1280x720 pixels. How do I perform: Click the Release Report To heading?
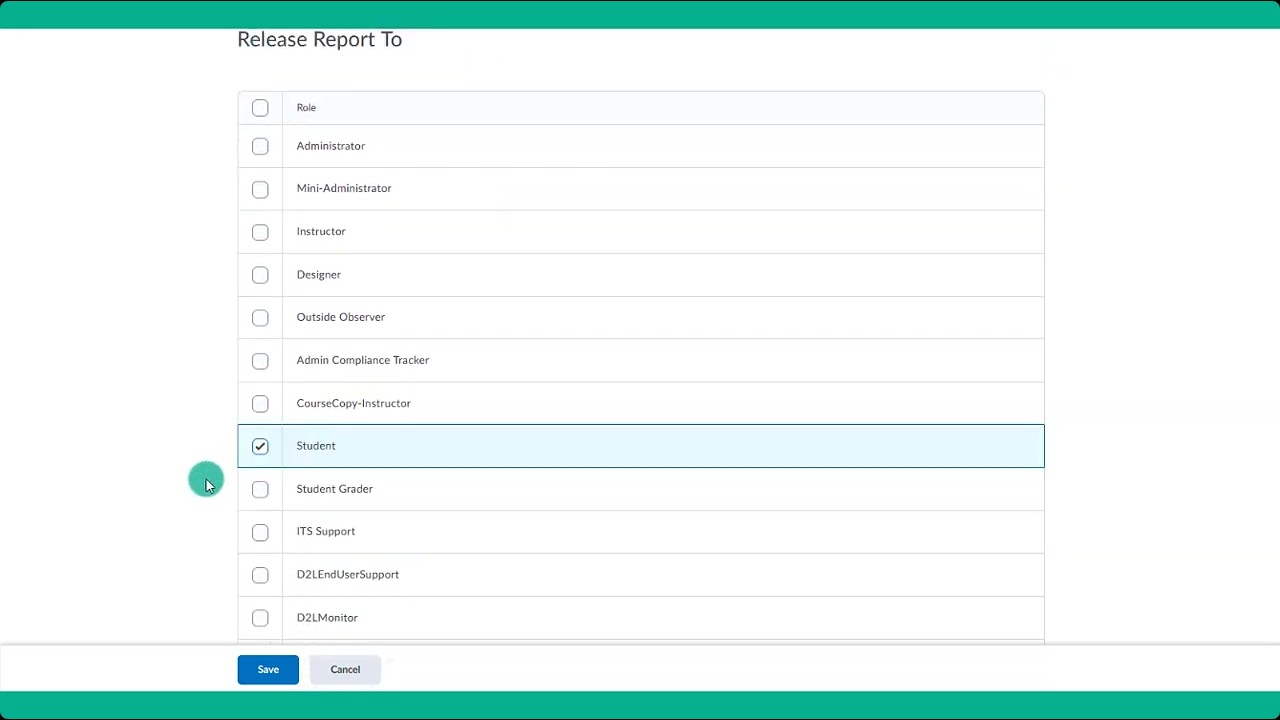tap(319, 39)
